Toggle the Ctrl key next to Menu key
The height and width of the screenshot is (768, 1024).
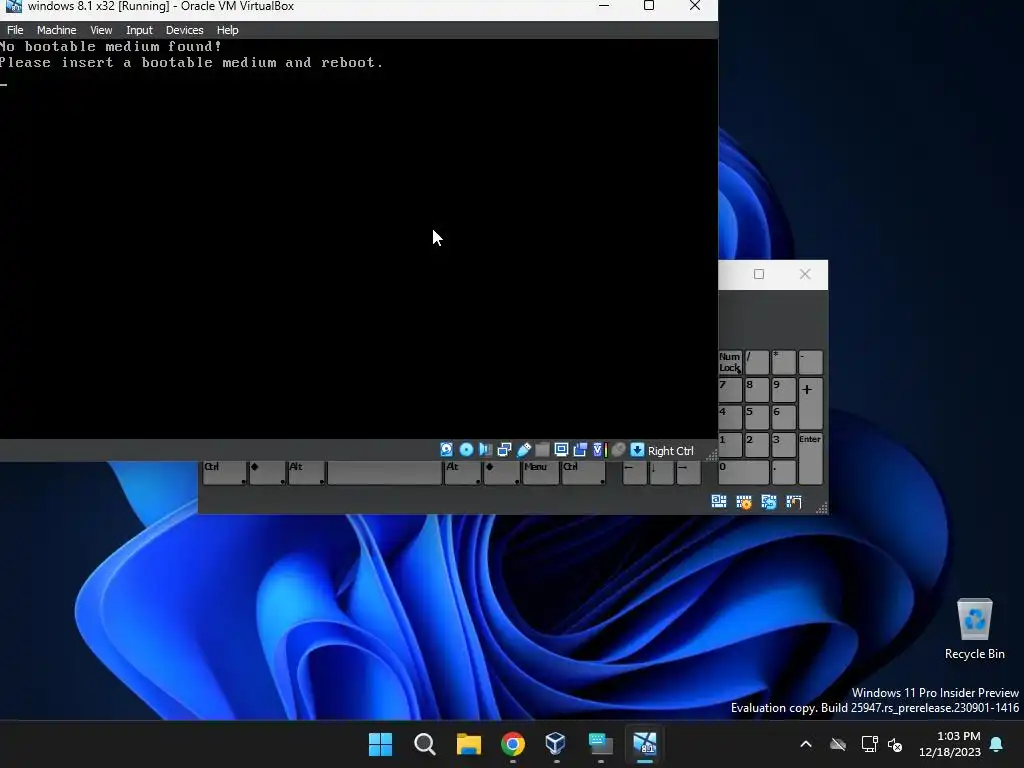coord(584,473)
